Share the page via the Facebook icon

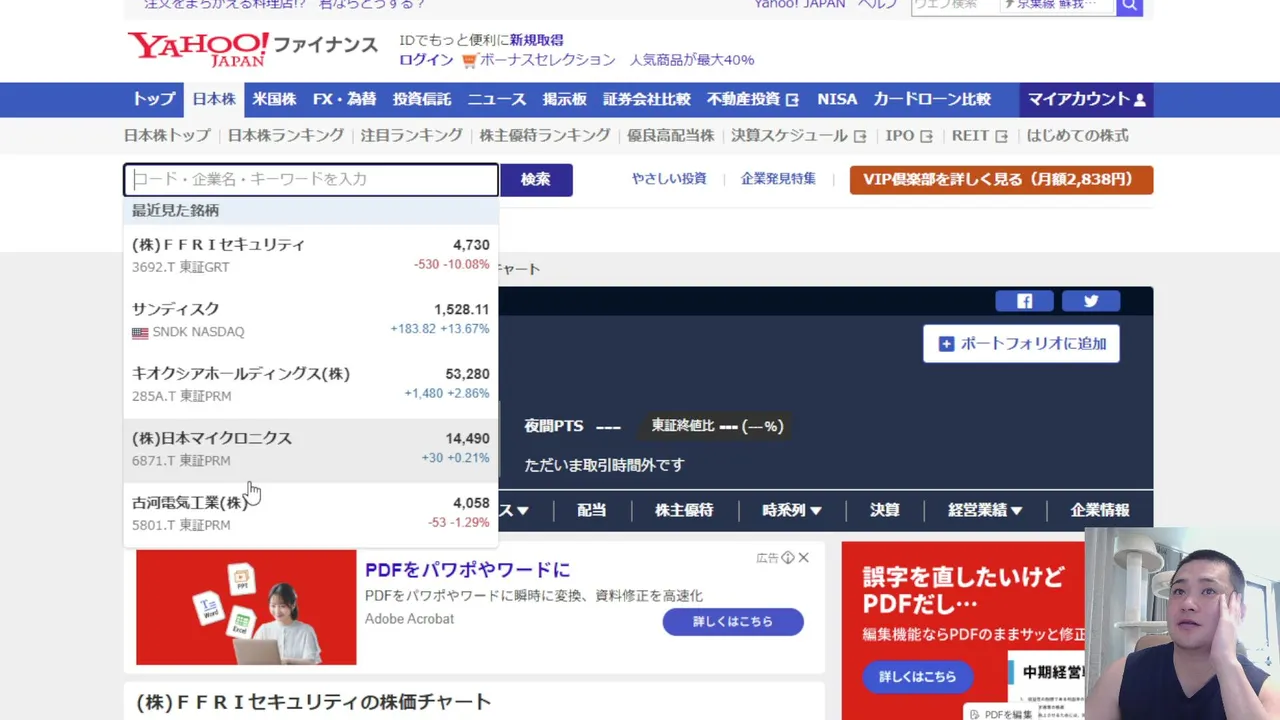point(1024,301)
